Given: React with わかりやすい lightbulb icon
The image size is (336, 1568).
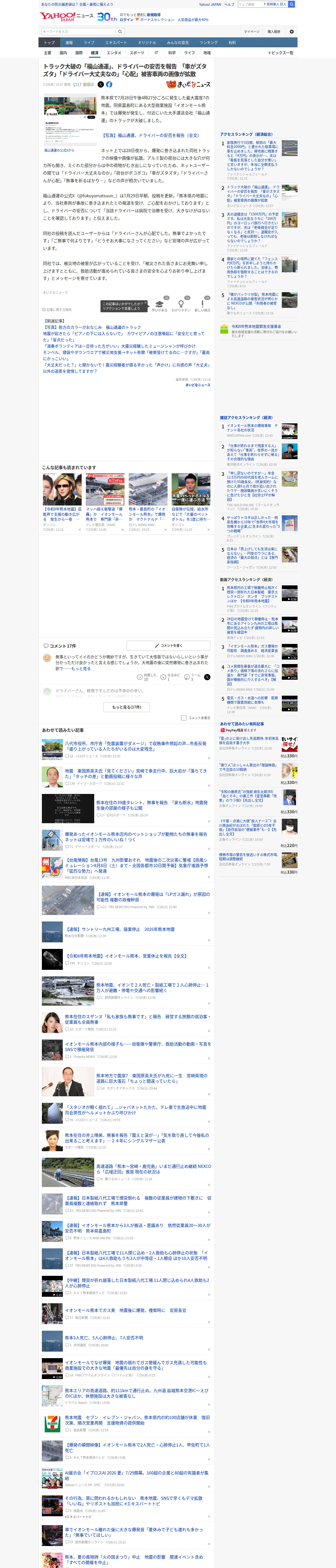Looking at the screenshot, I should [x=181, y=304].
